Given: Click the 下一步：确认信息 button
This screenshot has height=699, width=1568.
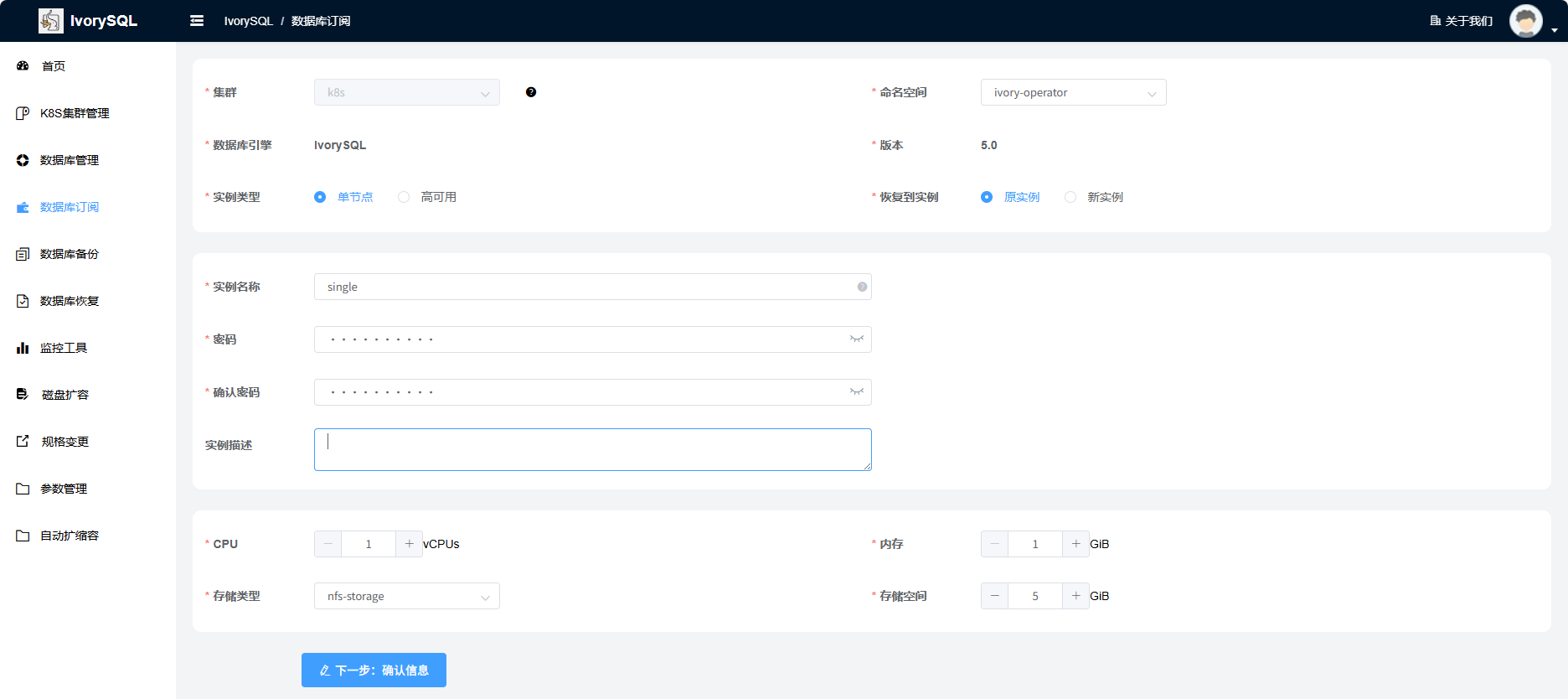Looking at the screenshot, I should [374, 671].
